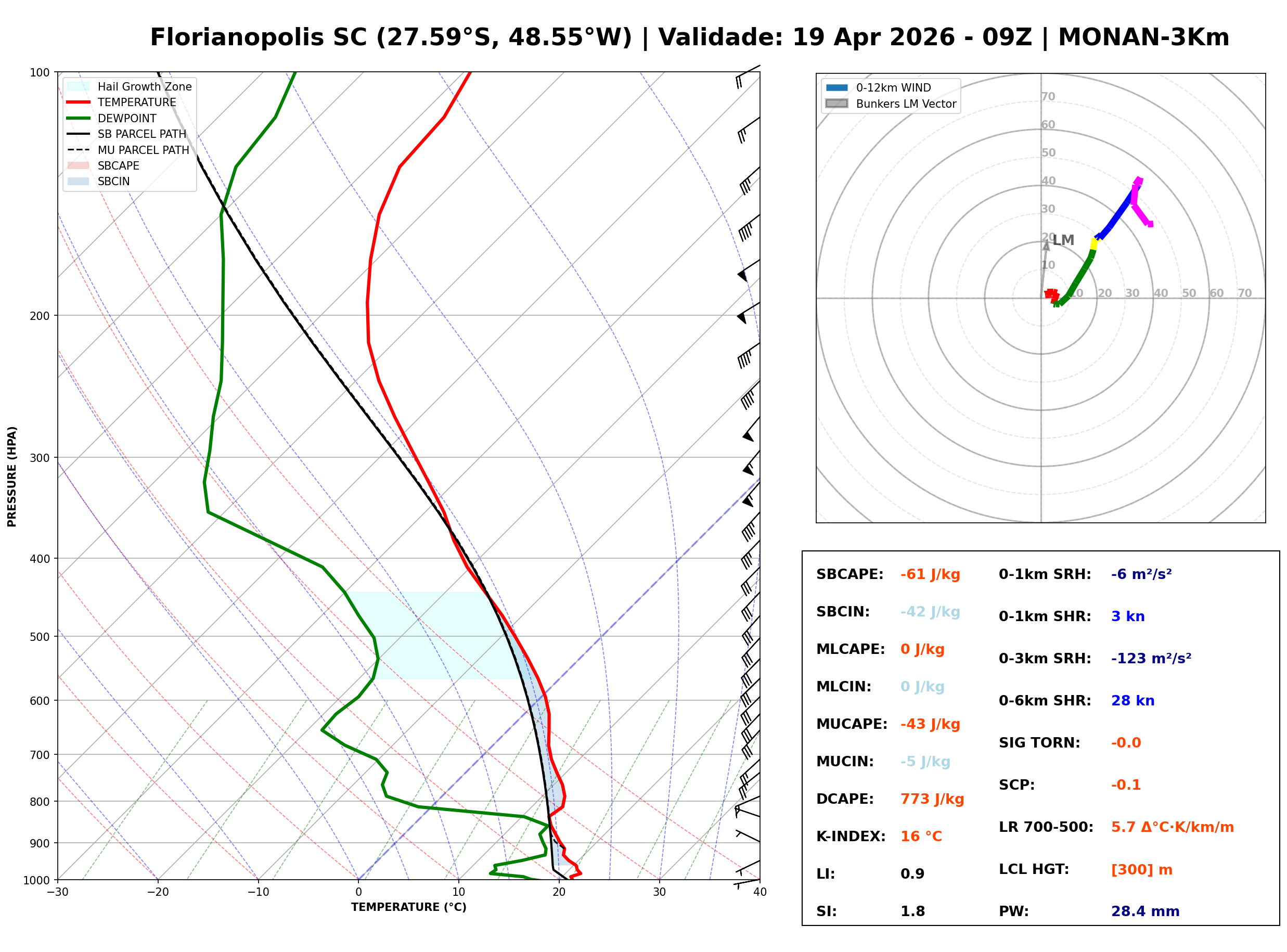The width and height of the screenshot is (1287, 952).
Task: Click the blue SBCIN legend swatch
Action: click(x=79, y=182)
